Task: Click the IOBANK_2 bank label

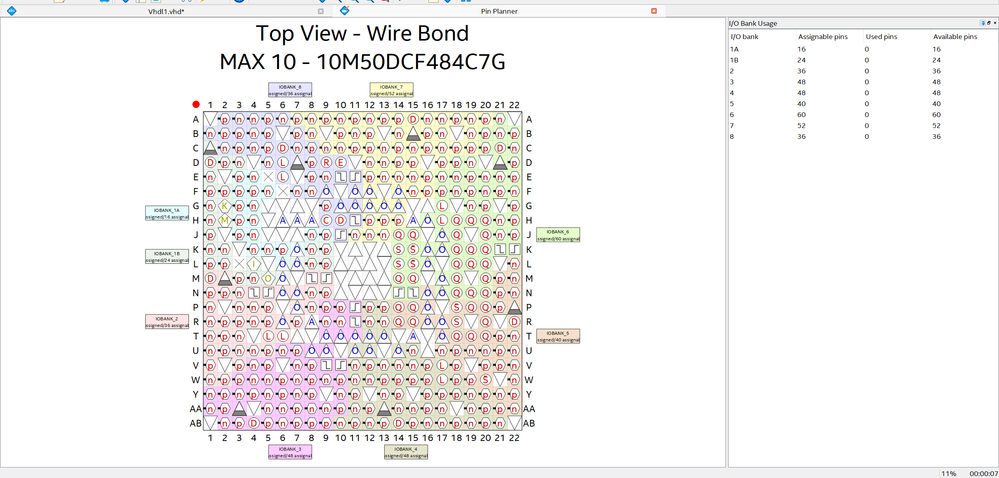Action: [167, 321]
